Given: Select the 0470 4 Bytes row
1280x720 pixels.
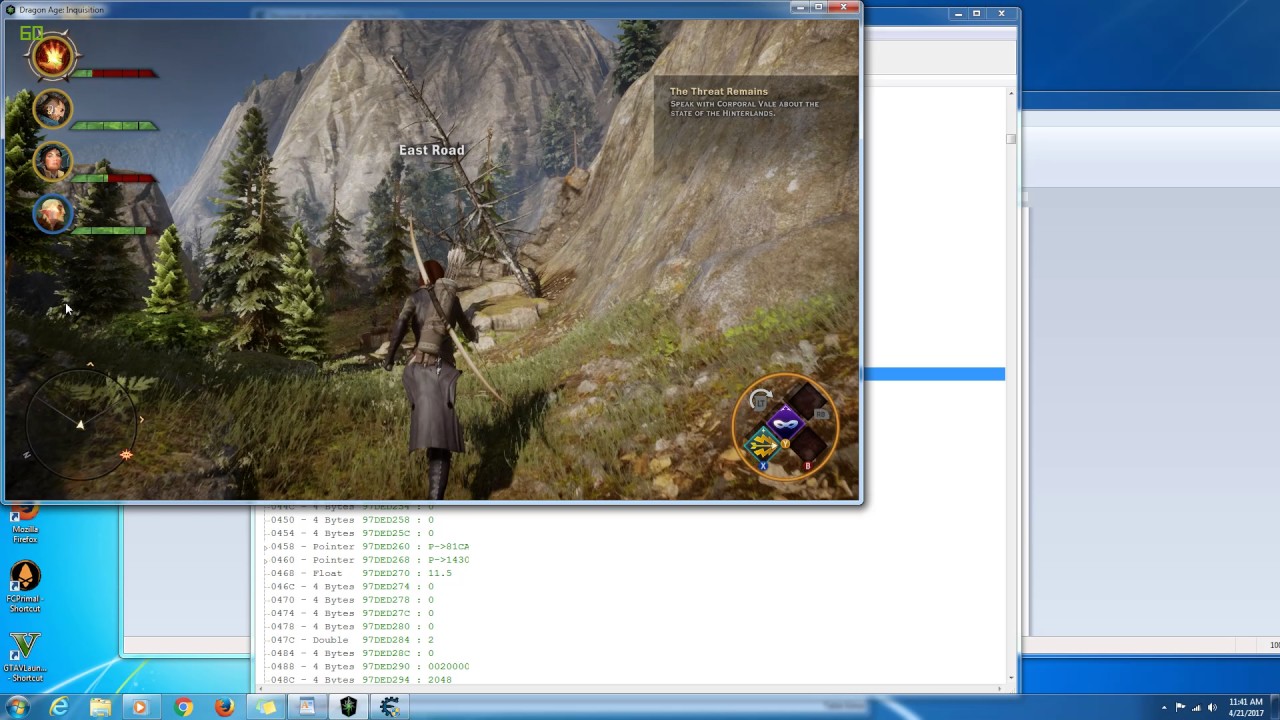Looking at the screenshot, I should [x=352, y=600].
